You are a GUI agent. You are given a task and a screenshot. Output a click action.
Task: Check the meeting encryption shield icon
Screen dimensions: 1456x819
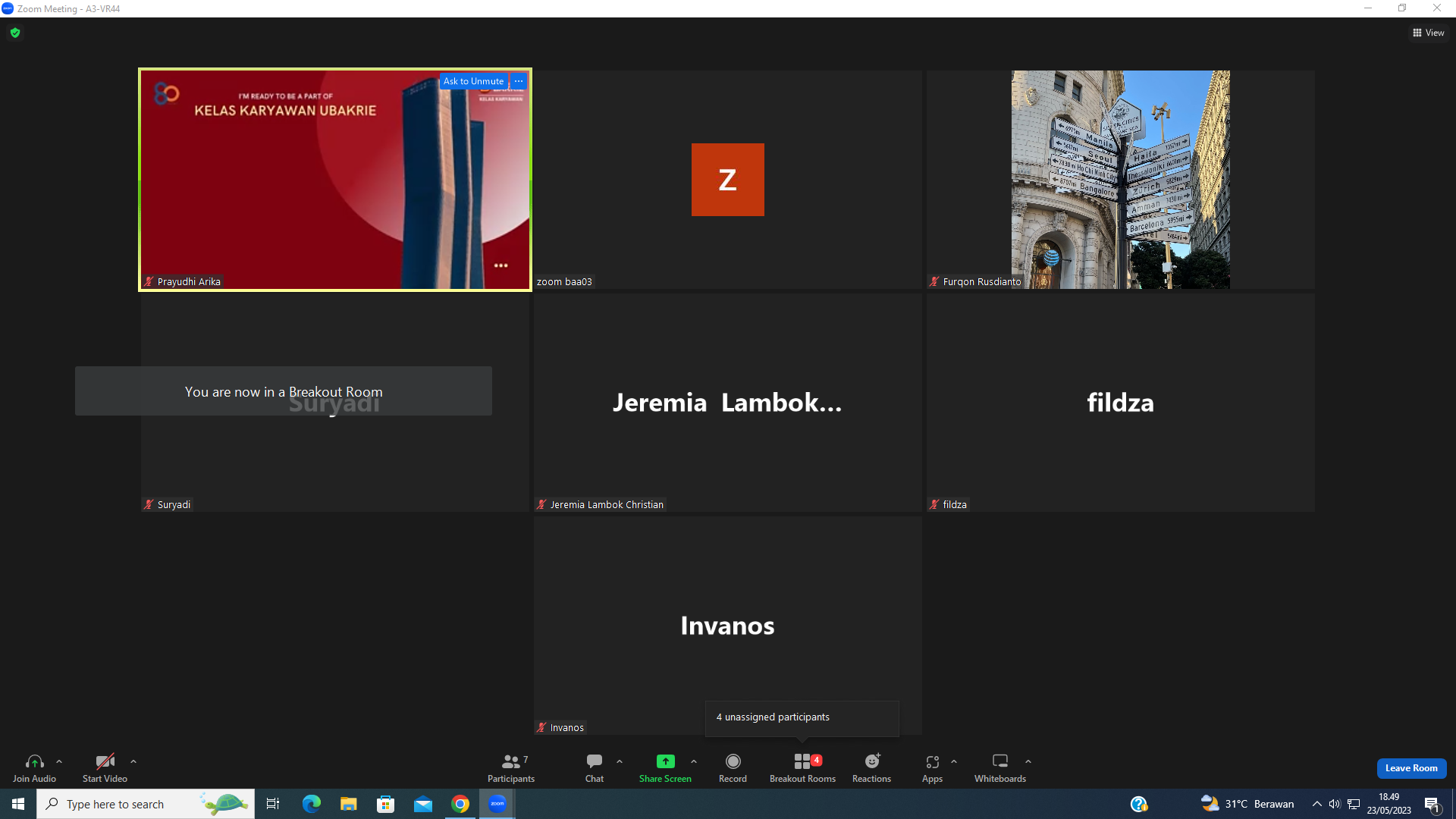(15, 33)
